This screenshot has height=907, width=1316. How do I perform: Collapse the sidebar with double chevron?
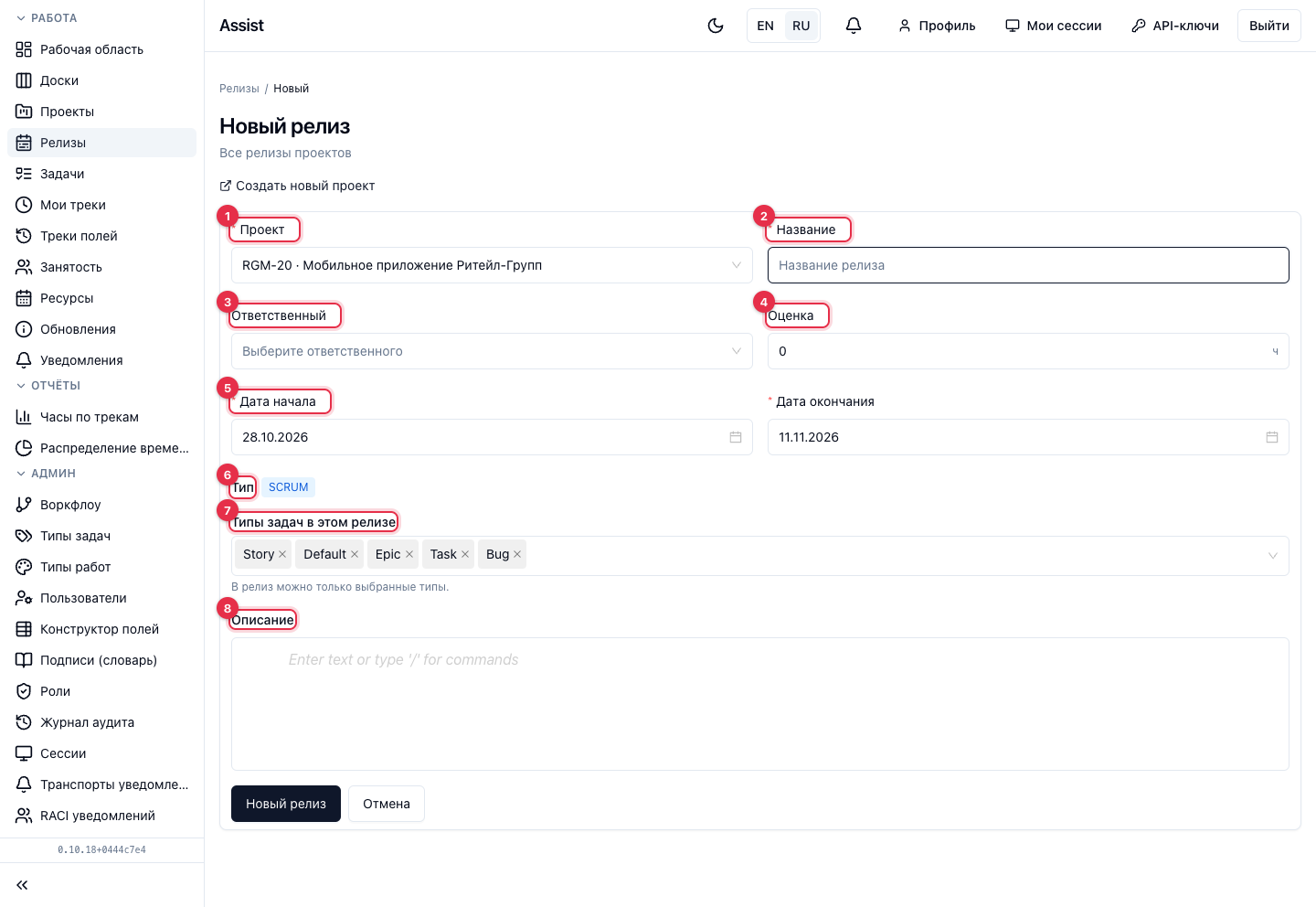(x=23, y=885)
